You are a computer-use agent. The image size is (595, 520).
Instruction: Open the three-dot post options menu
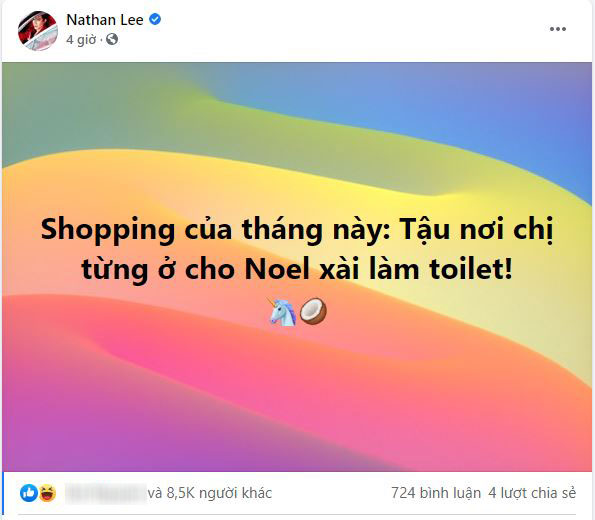558,29
